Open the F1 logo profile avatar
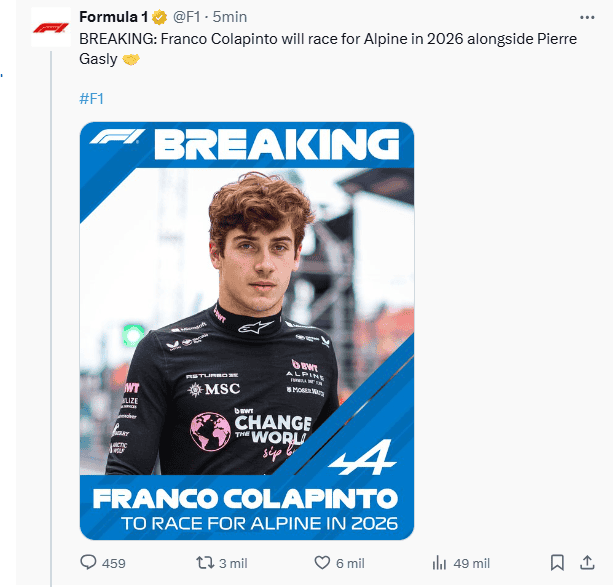The height and width of the screenshot is (587, 613). click(x=52, y=28)
